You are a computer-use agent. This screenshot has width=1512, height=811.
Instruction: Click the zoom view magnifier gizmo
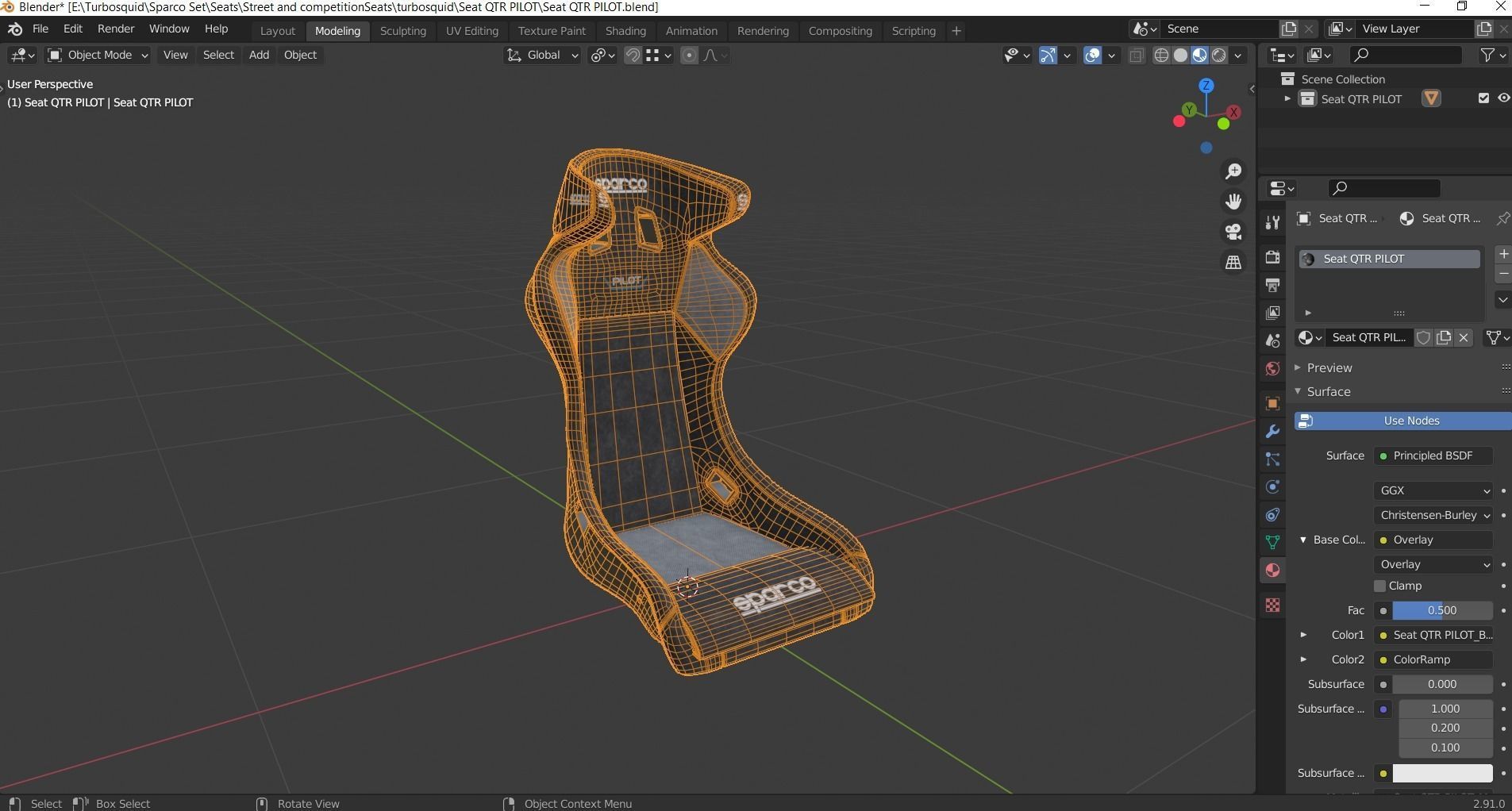pyautogui.click(x=1233, y=171)
